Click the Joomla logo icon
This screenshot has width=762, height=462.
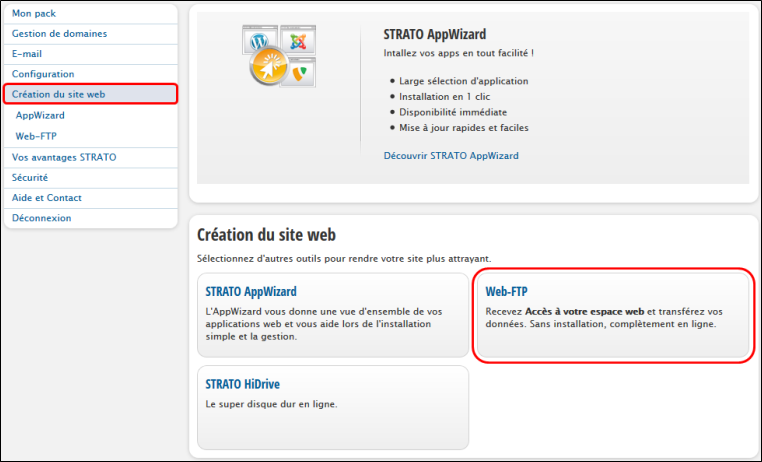click(x=298, y=40)
